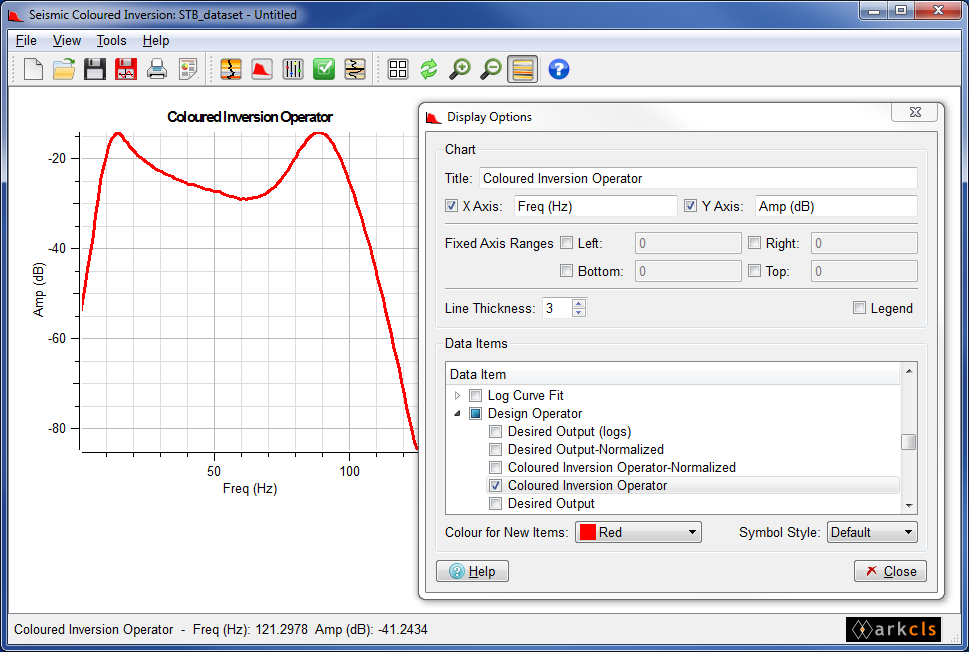Image resolution: width=969 pixels, height=652 pixels.
Task: Enable the Right fixed axis range checkbox
Action: (x=755, y=243)
